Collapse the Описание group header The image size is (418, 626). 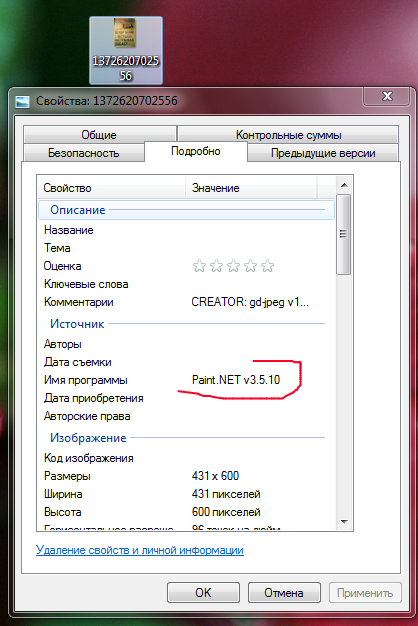[x=186, y=210]
